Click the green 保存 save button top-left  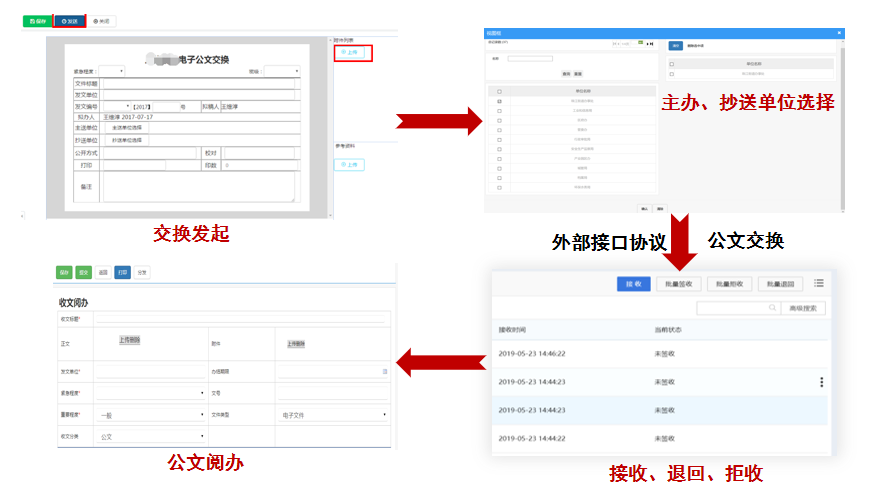pos(37,20)
